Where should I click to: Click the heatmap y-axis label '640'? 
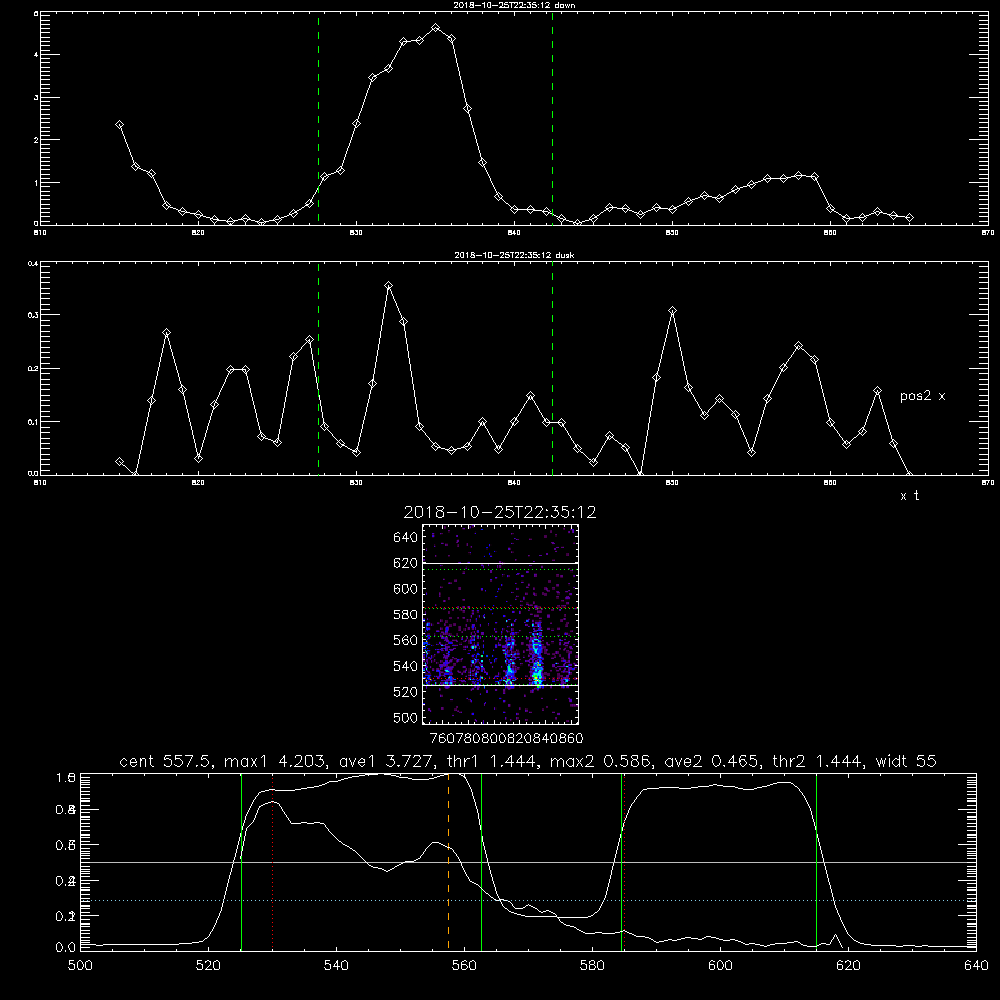coord(406,538)
